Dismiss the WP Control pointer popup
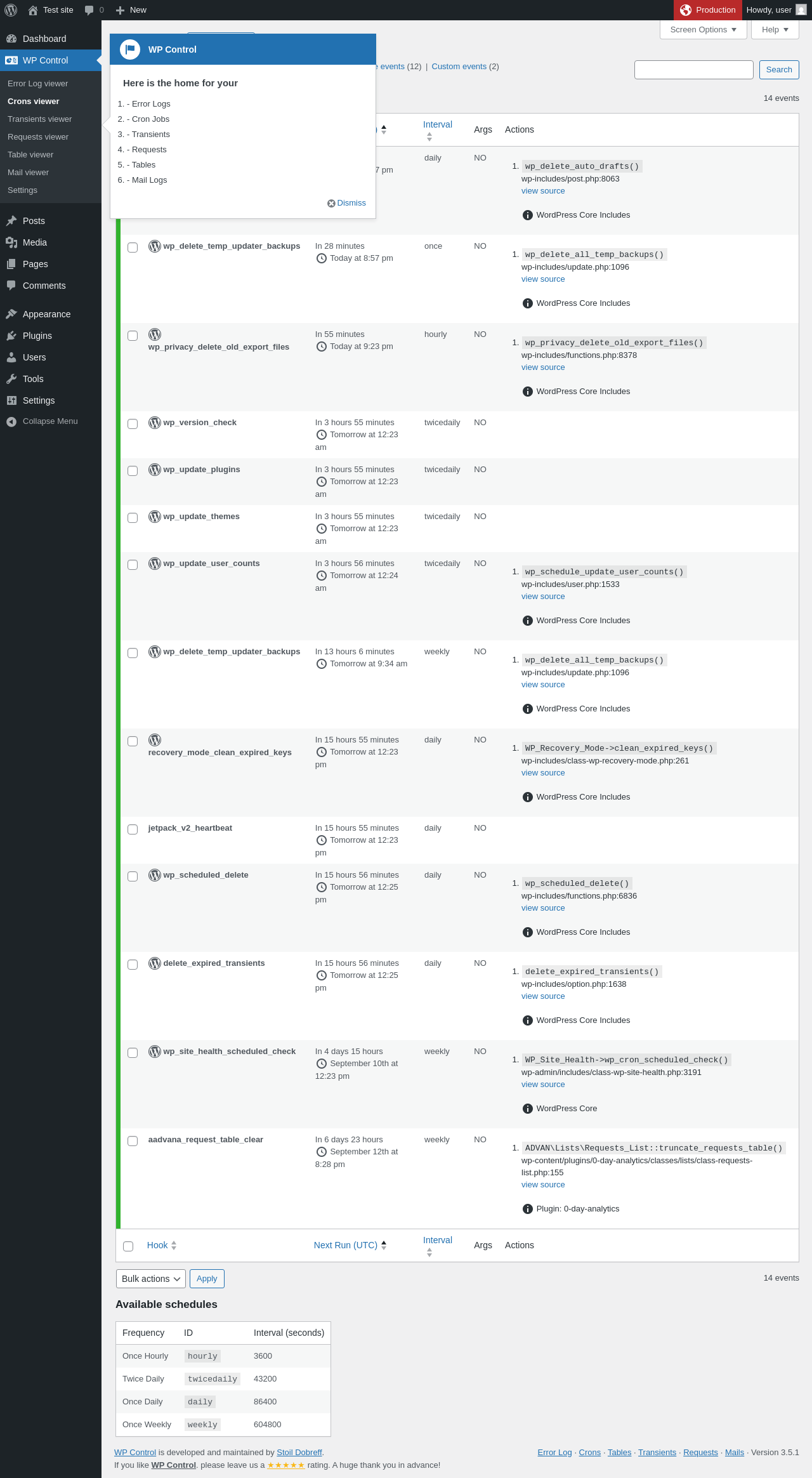The image size is (812, 1478). click(x=346, y=203)
